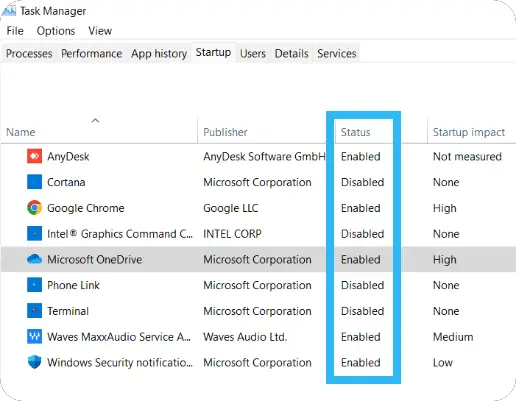Click the Microsoft OneDrive cloud icon

coord(34,259)
